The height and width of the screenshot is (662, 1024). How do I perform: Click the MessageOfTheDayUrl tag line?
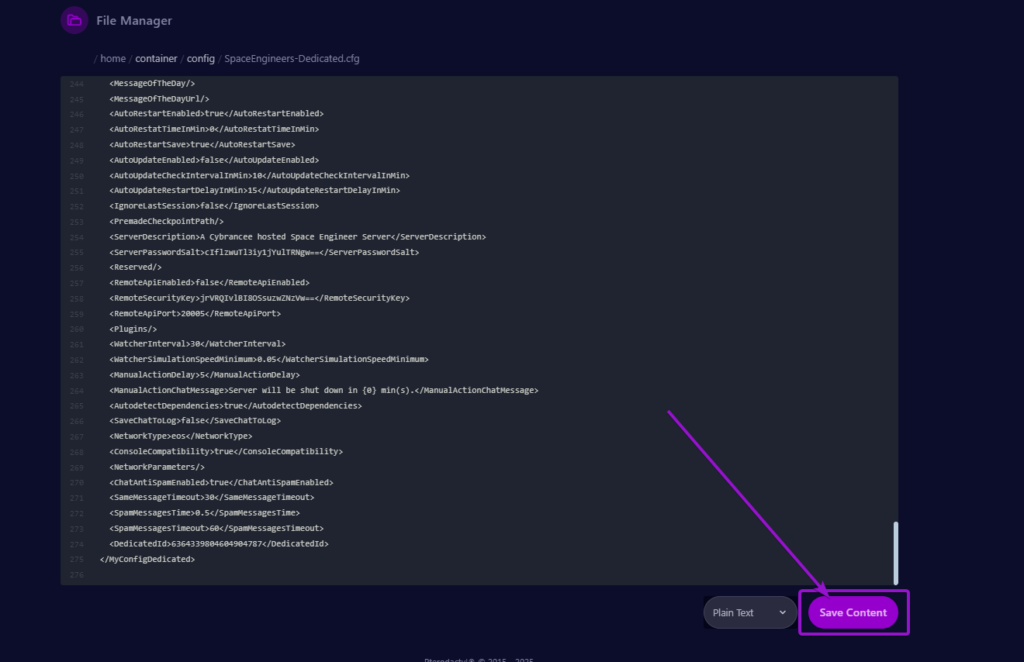pos(159,99)
